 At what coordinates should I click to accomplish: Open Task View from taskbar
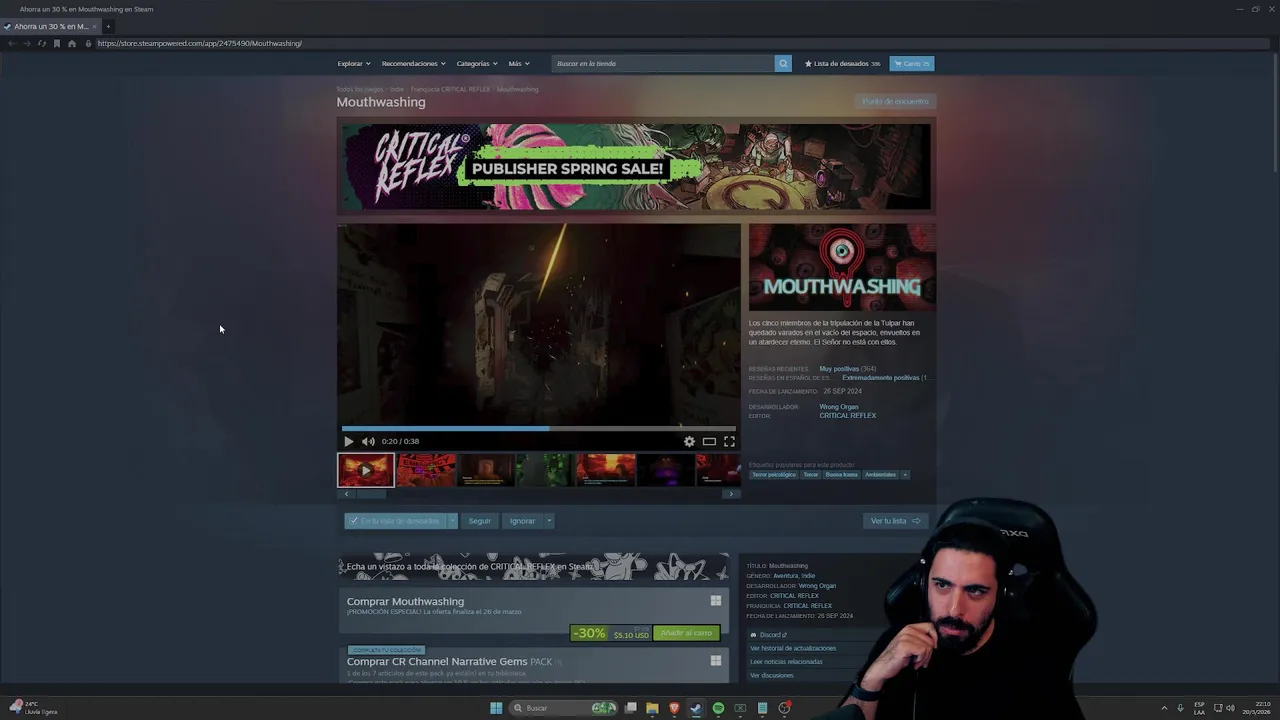pos(631,708)
